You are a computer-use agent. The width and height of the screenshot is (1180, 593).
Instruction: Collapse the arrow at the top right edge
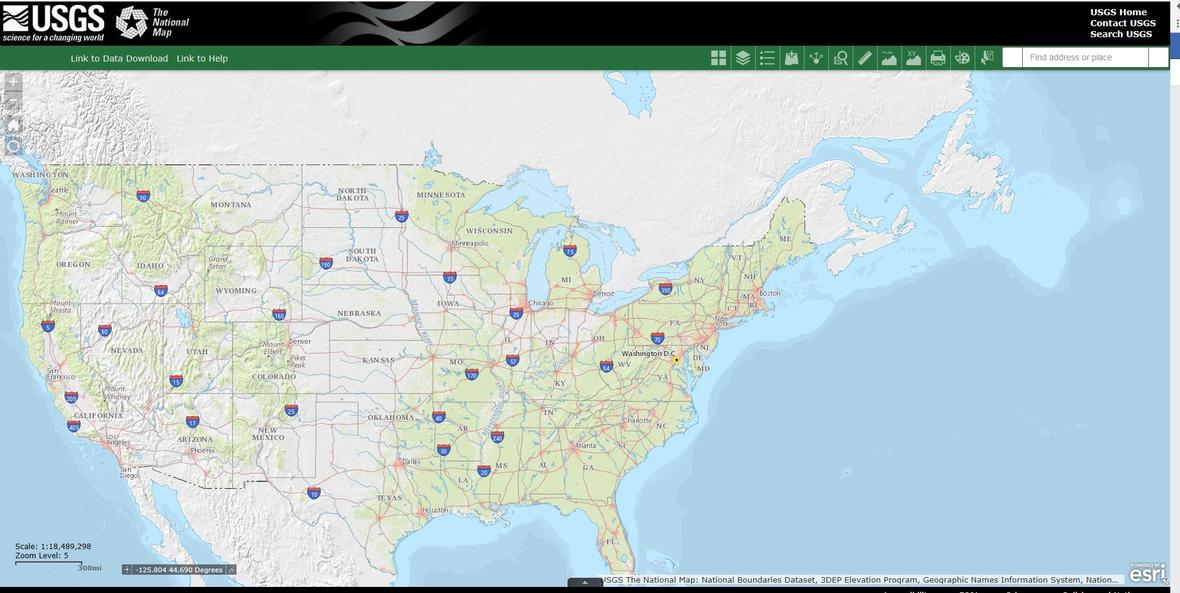tap(1175, 4)
